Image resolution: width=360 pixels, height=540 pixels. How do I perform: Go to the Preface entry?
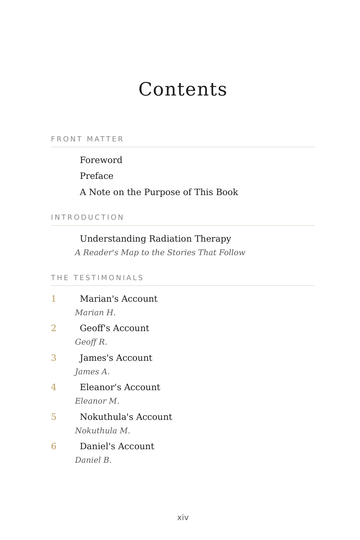point(96,176)
